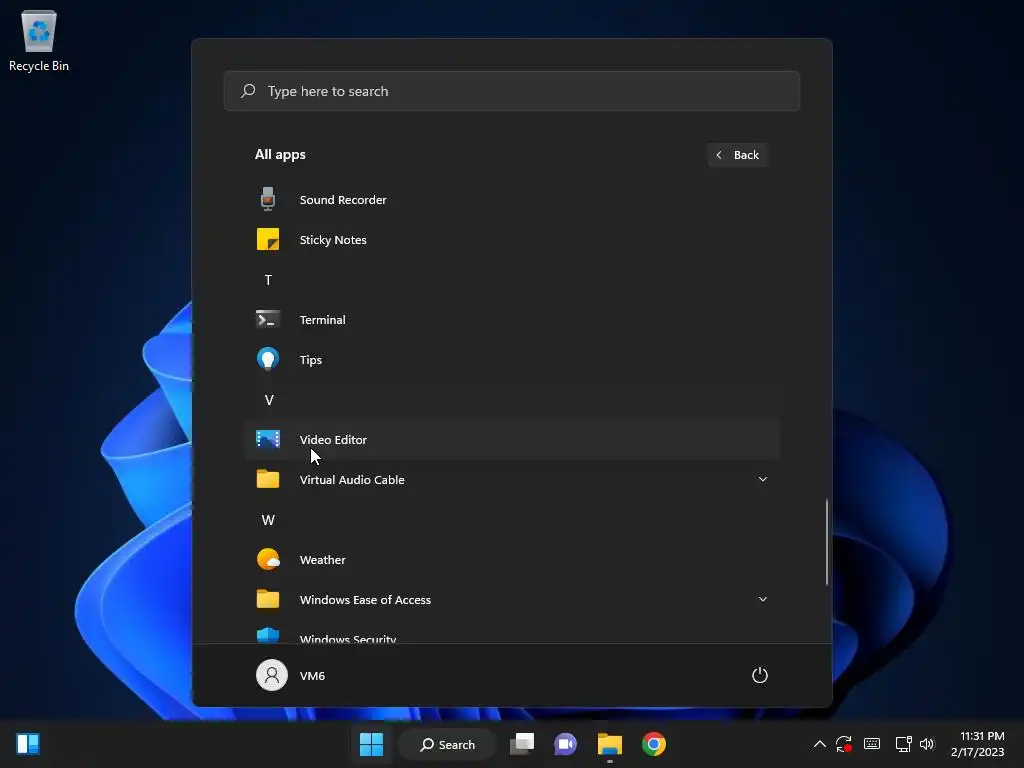Expand the Virtual Audio Cable folder chevron

click(x=762, y=479)
